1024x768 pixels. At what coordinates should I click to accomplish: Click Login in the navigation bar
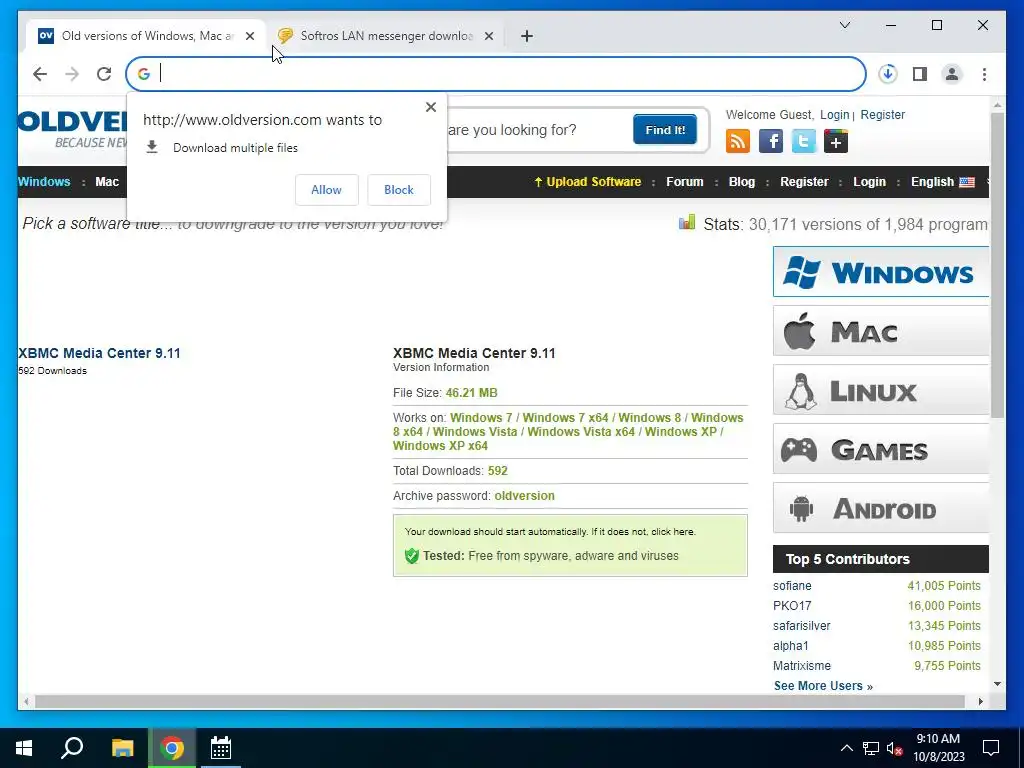click(x=869, y=182)
